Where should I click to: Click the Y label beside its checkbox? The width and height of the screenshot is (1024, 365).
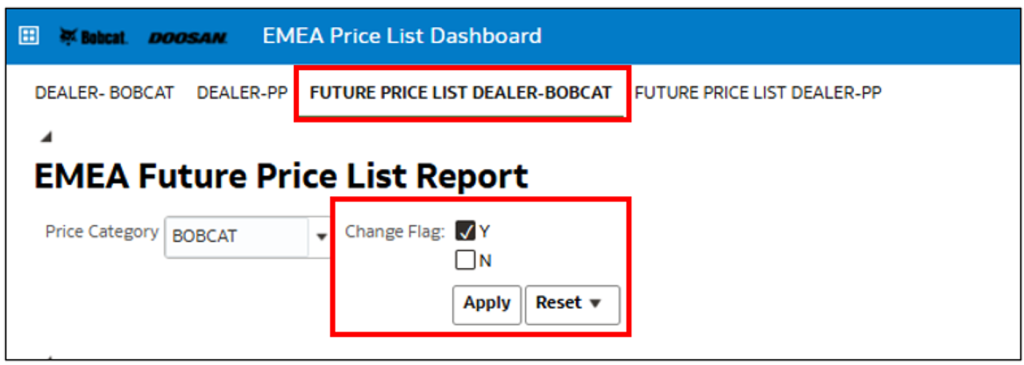tap(484, 231)
